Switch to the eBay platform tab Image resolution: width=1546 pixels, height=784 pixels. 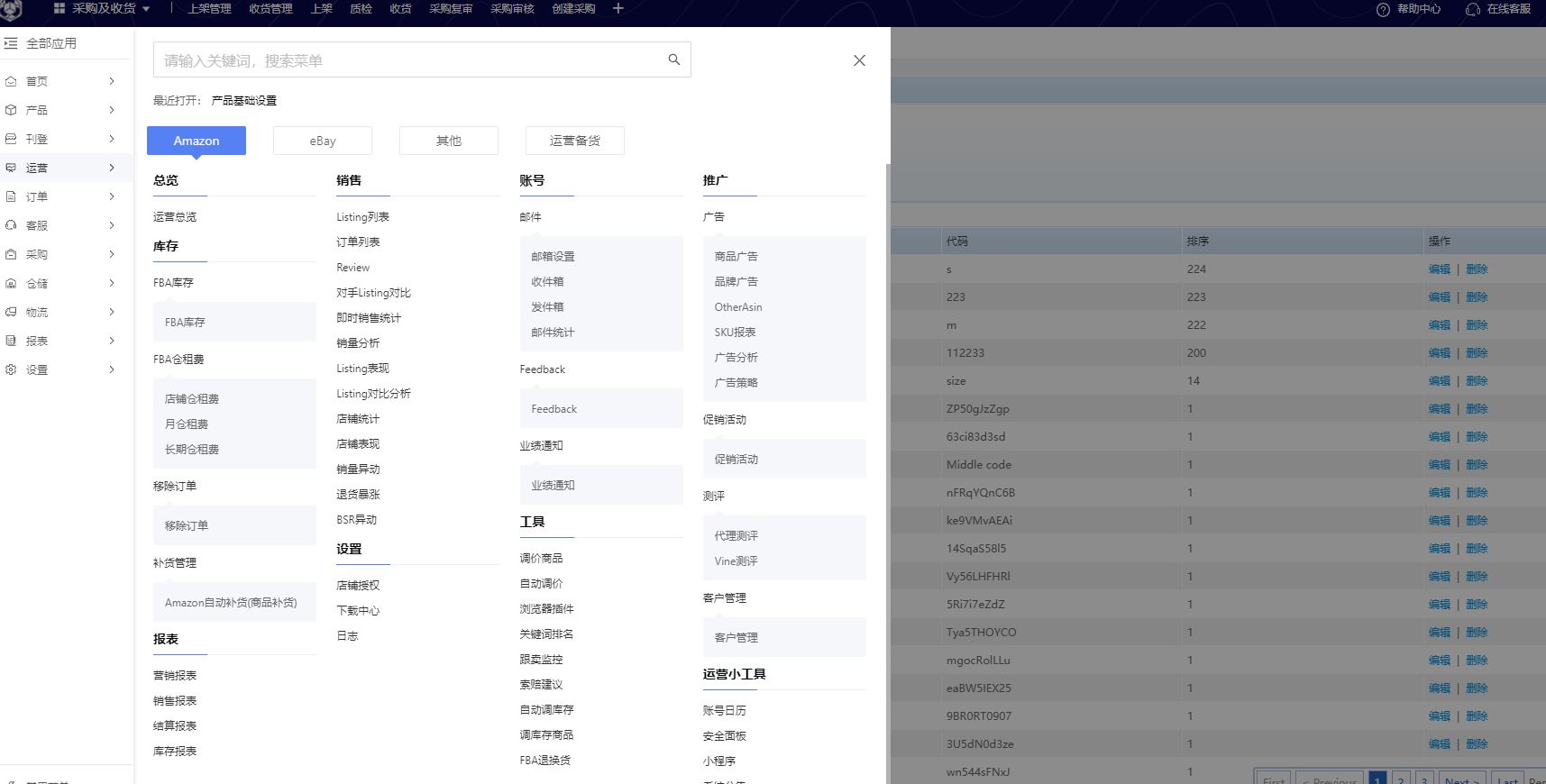click(x=323, y=141)
